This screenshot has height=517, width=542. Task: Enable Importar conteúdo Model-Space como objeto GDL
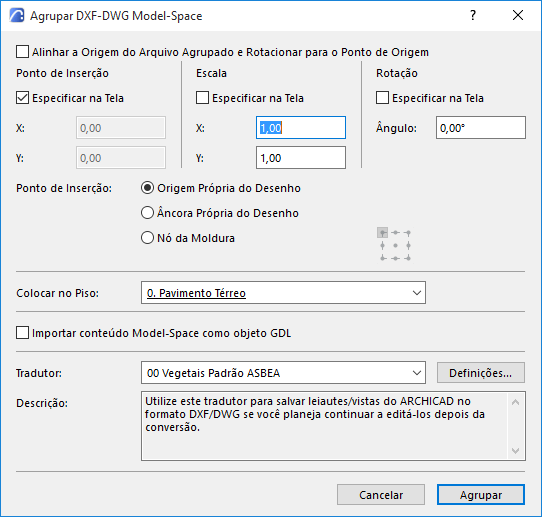(x=22, y=333)
